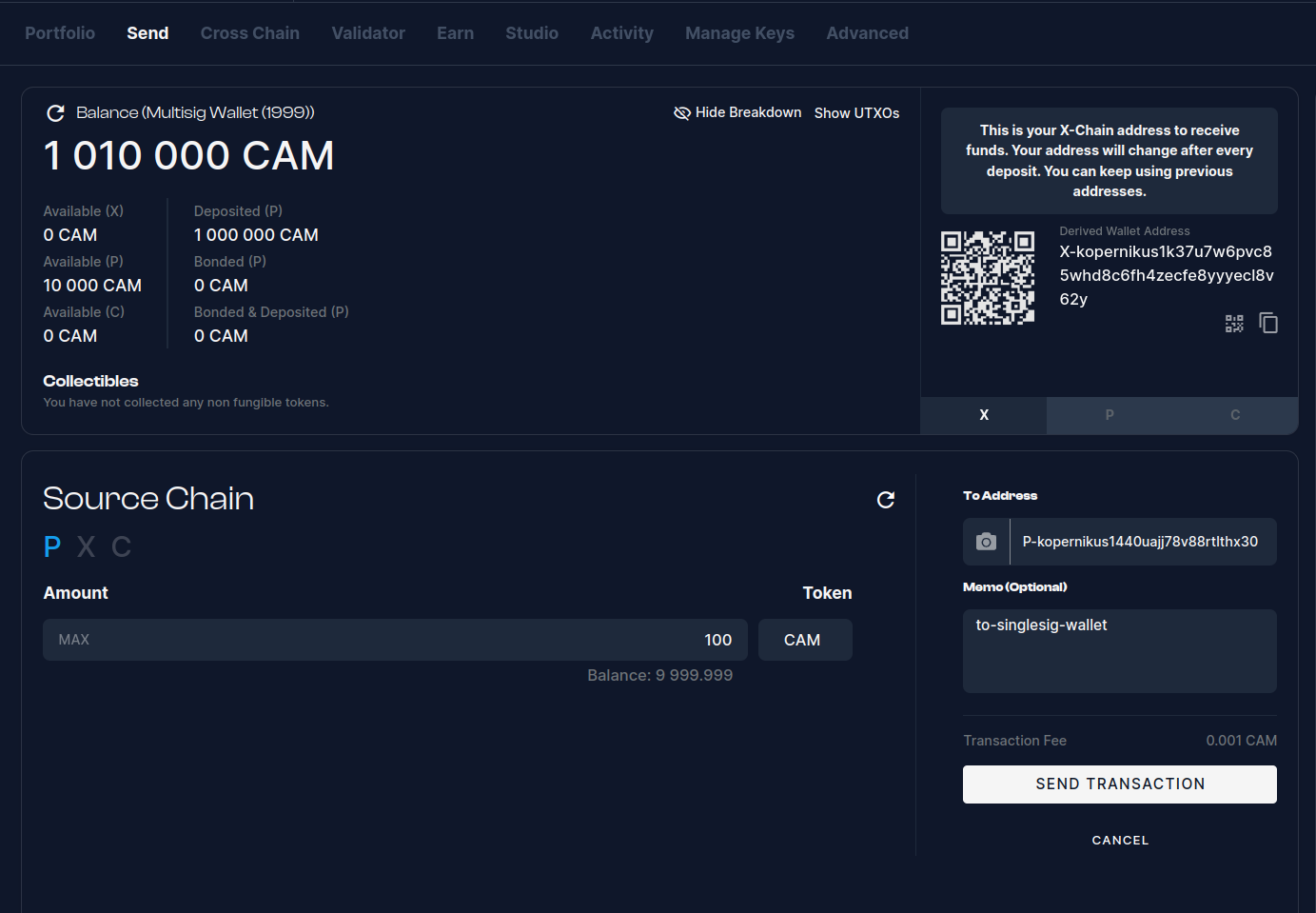Image resolution: width=1316 pixels, height=913 pixels.
Task: Click the Memo text field
Action: coord(1119,651)
